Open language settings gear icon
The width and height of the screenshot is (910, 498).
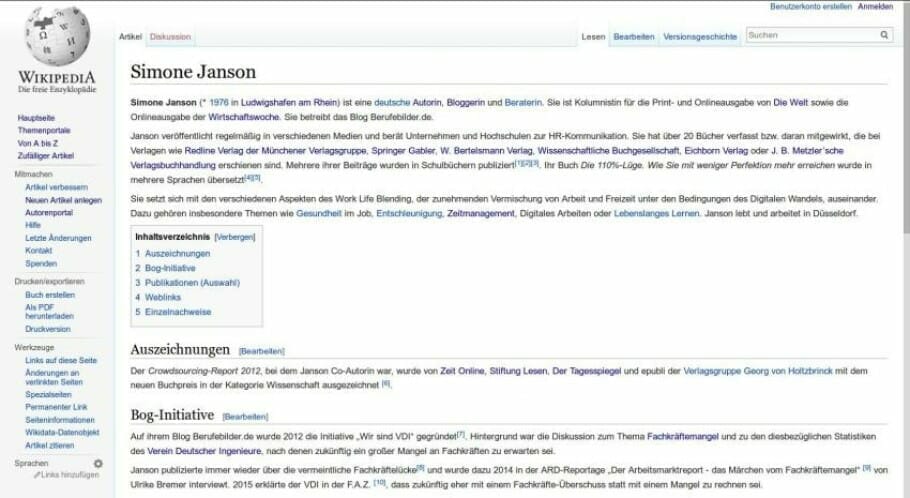98,464
